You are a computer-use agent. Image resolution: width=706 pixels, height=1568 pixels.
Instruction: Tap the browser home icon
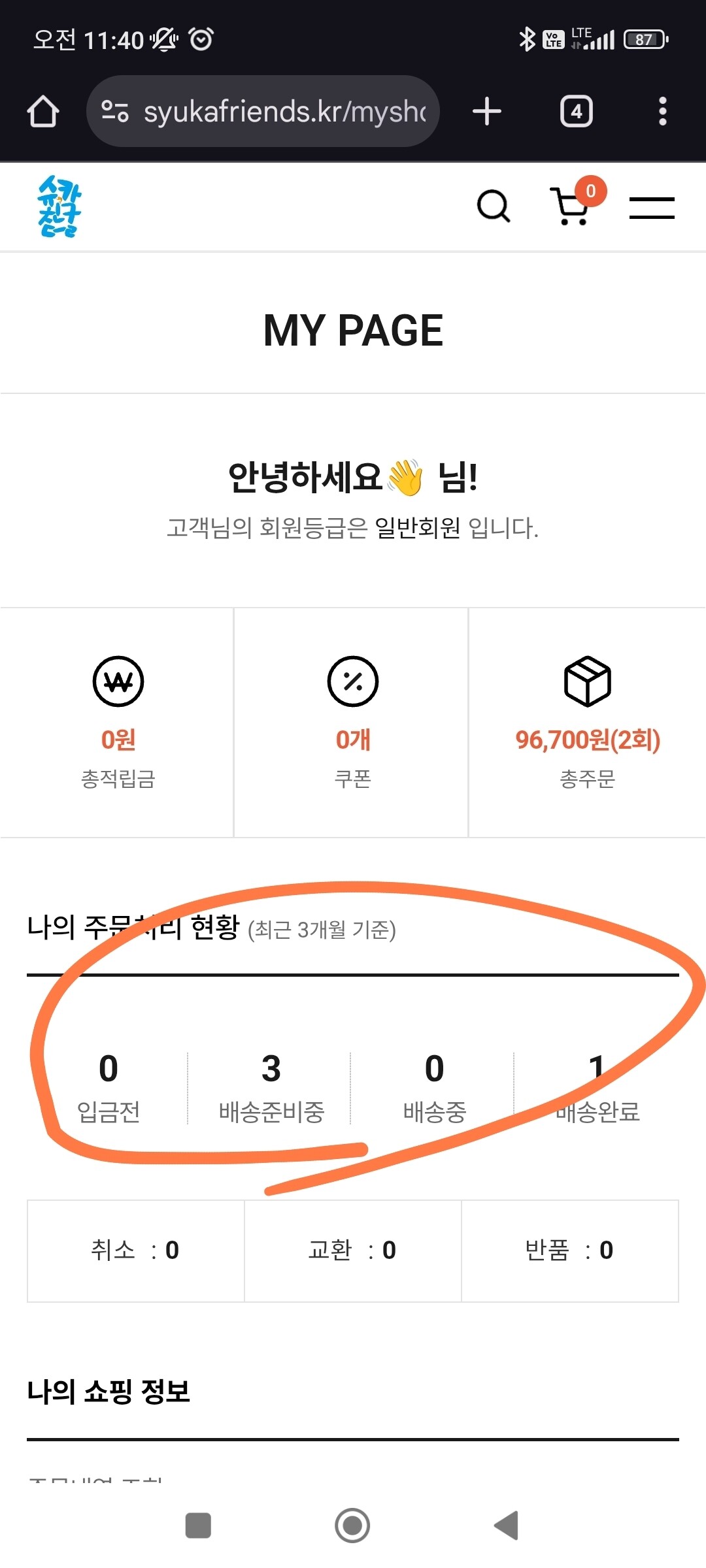coord(43,111)
